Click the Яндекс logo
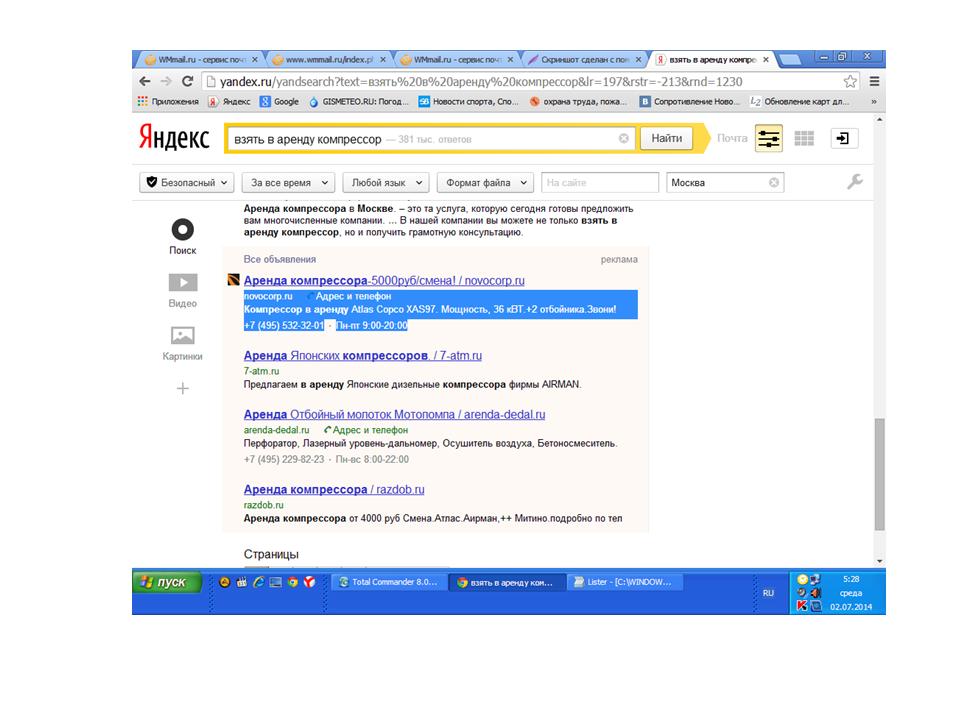The image size is (960, 720). click(174, 138)
